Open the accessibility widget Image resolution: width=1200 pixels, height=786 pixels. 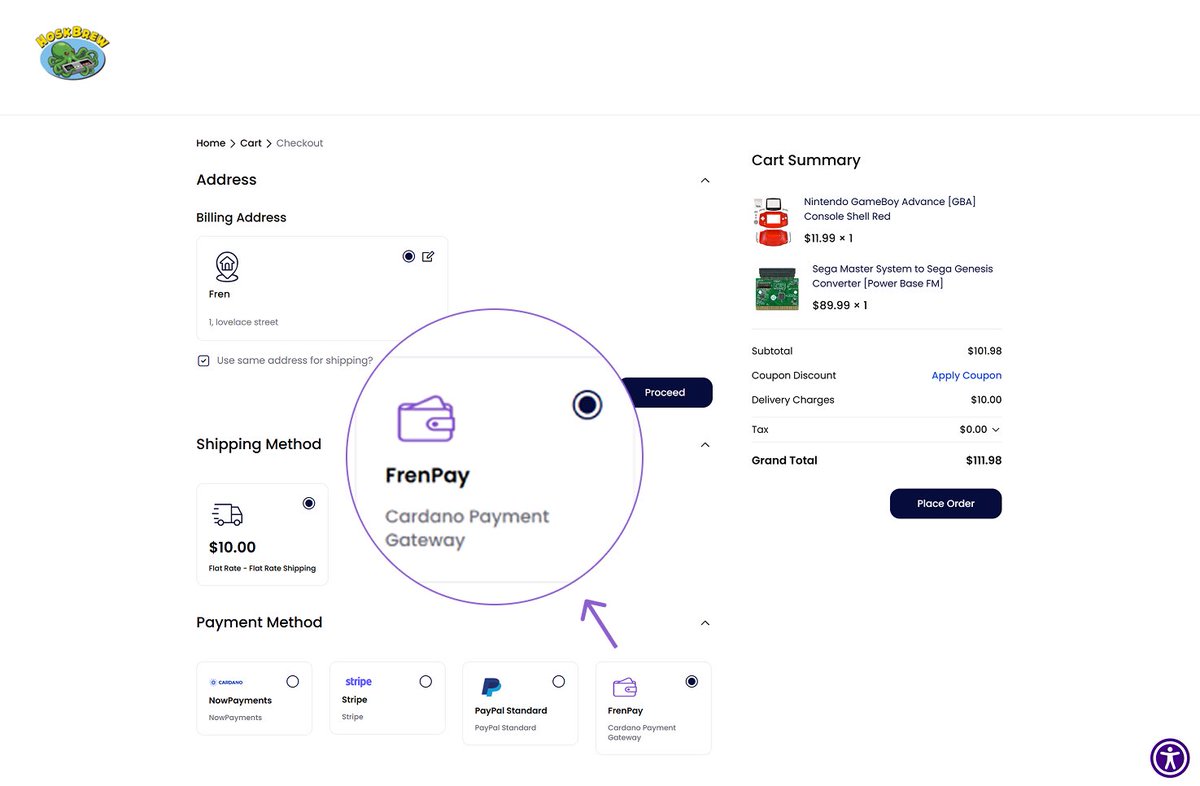(x=1170, y=757)
